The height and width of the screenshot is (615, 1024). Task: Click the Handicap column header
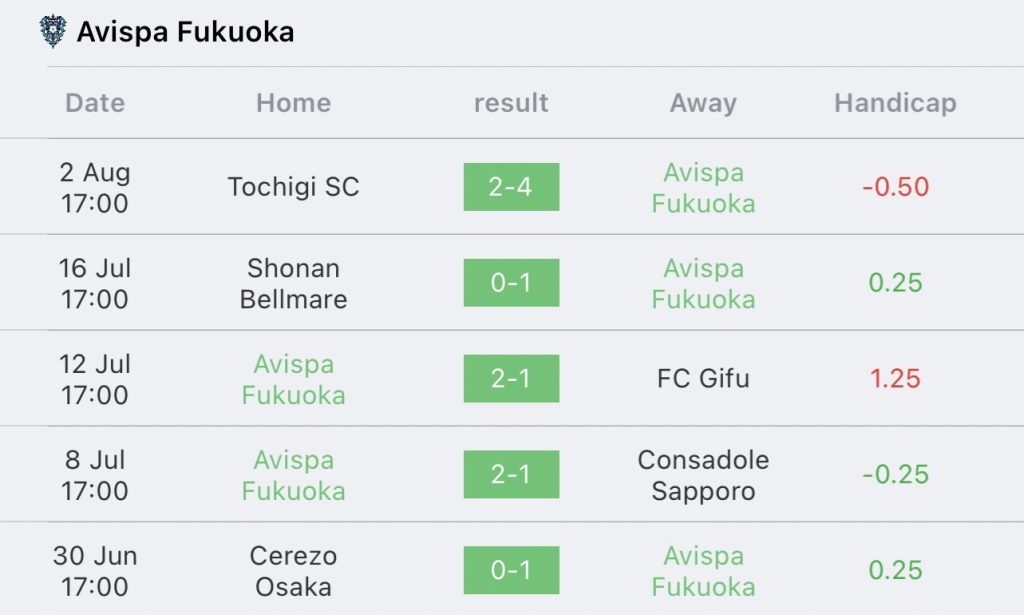pyautogui.click(x=895, y=103)
